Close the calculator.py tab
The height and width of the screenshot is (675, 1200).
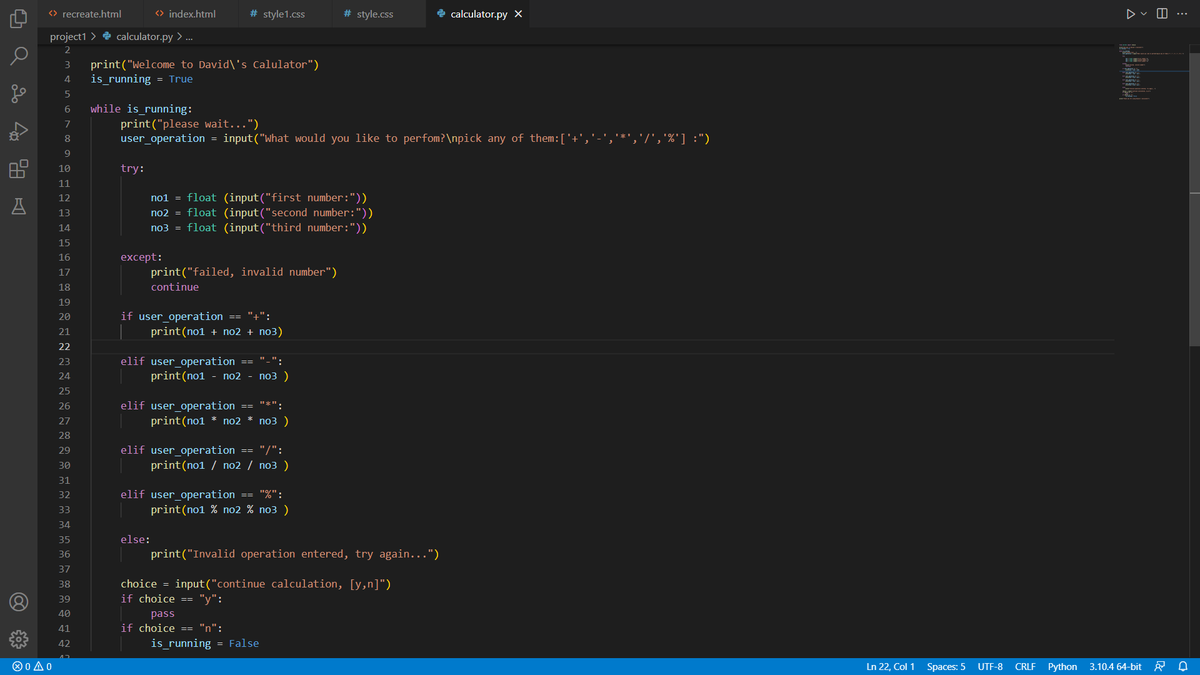[518, 14]
